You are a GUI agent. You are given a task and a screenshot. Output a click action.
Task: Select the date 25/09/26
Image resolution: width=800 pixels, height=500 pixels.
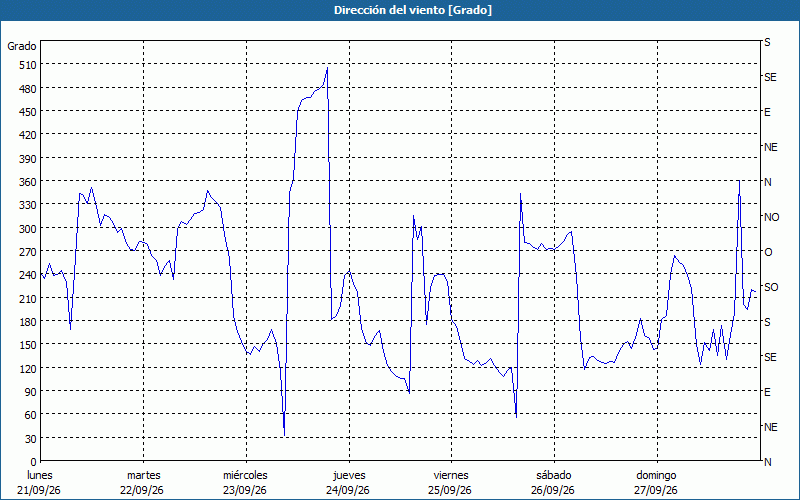450,490
